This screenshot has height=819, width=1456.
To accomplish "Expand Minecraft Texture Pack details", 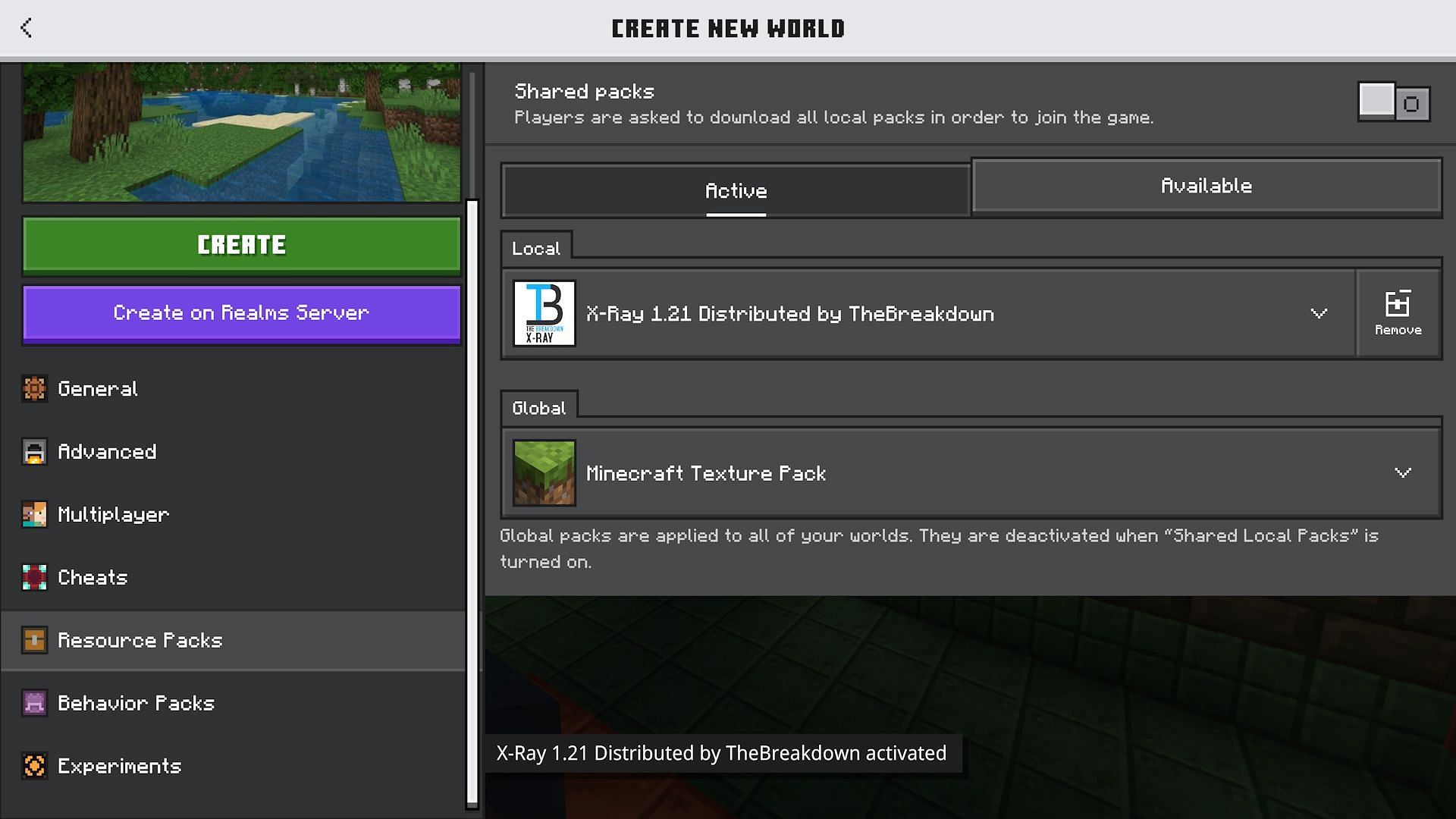I will [x=1400, y=473].
